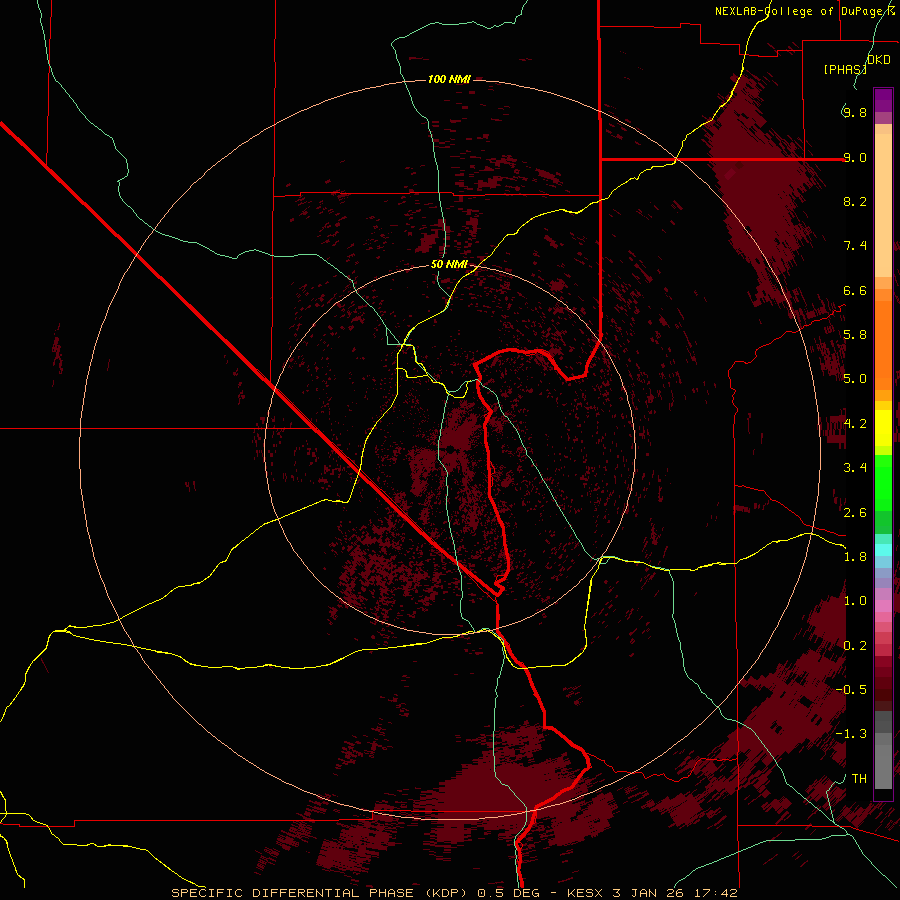Click the 6.6 value on color scale

[855, 290]
